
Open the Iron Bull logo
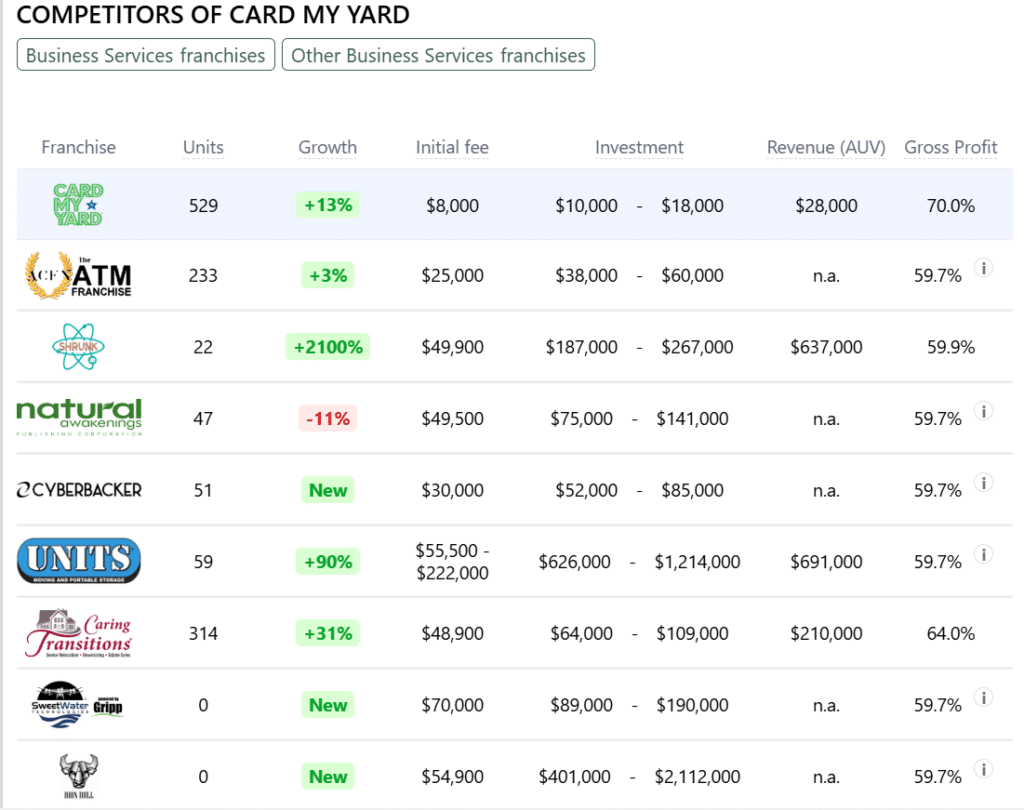click(x=78, y=776)
